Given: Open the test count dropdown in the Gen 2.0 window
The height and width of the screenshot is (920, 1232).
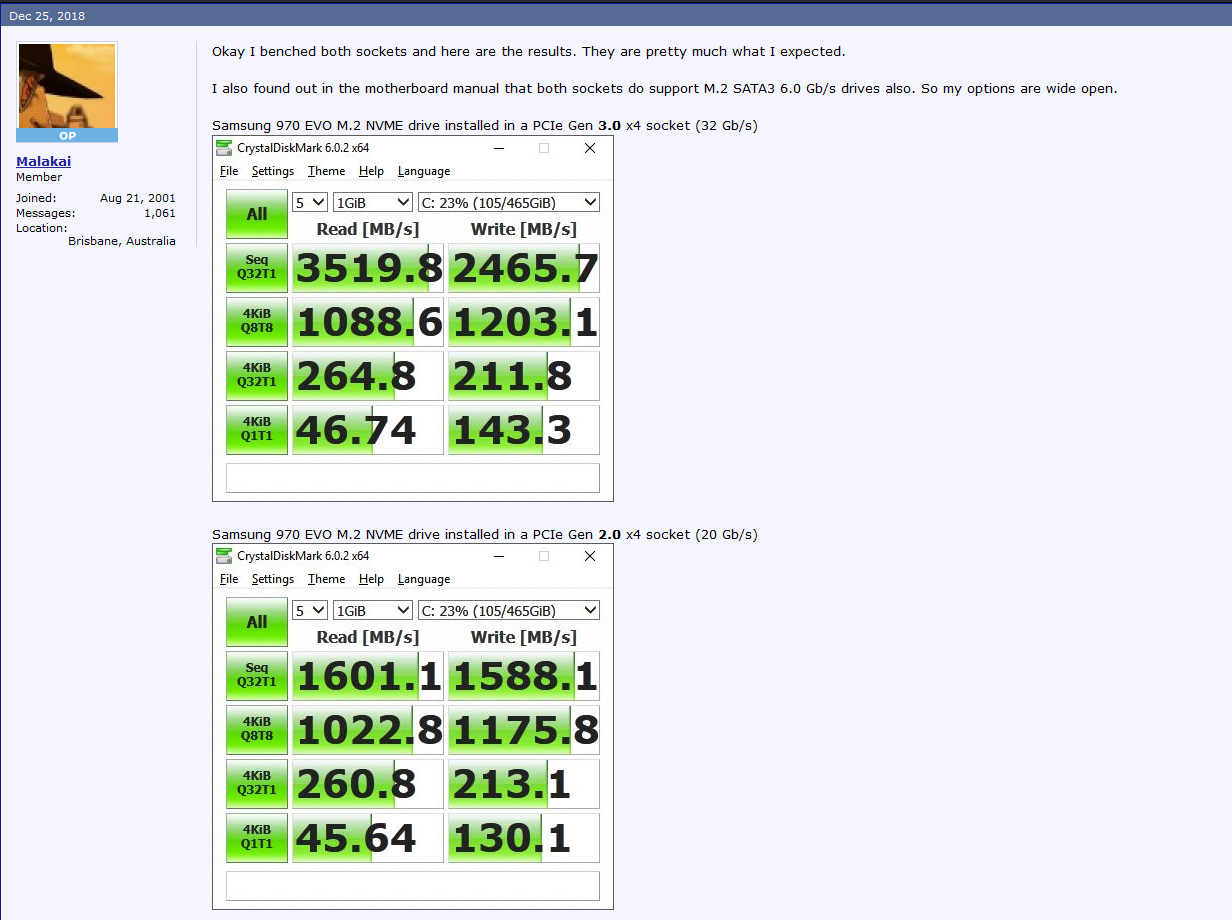Looking at the screenshot, I should click(x=310, y=610).
